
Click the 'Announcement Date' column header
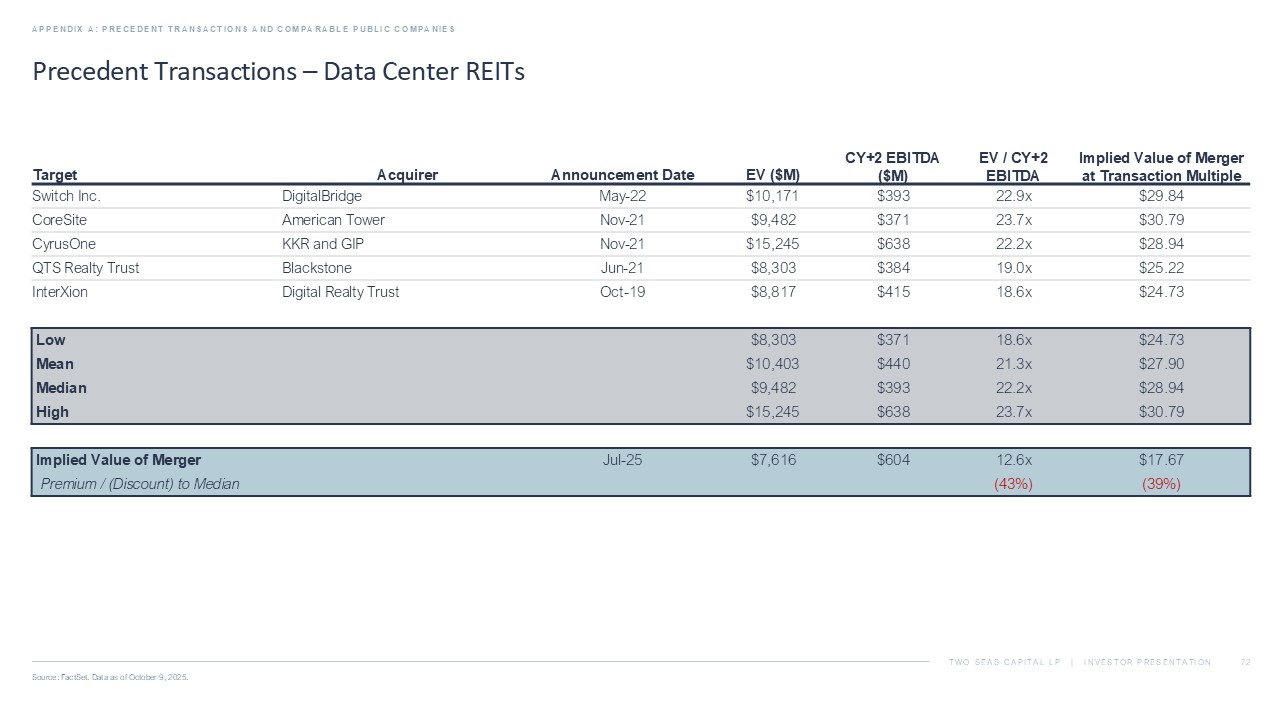tap(622, 175)
